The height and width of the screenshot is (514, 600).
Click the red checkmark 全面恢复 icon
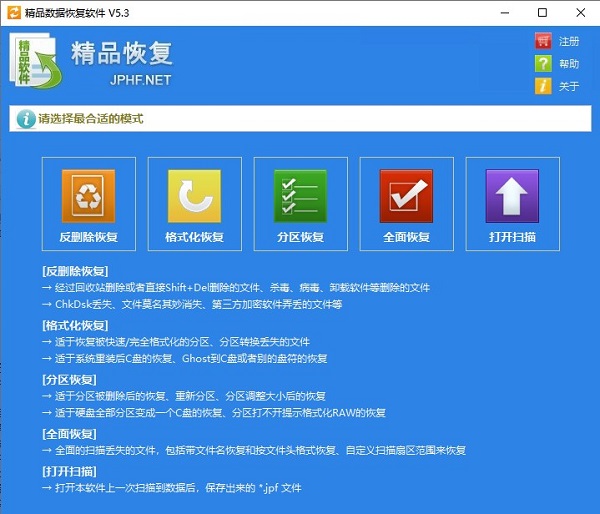point(406,196)
